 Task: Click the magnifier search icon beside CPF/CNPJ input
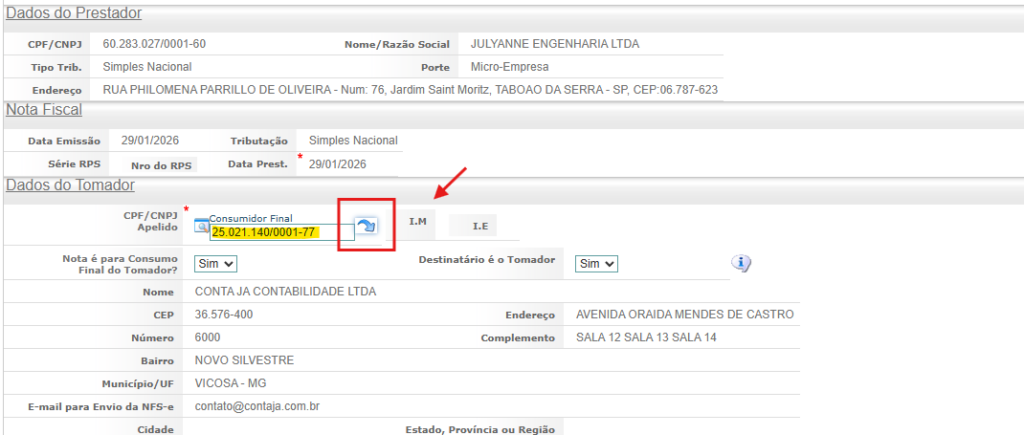200,226
